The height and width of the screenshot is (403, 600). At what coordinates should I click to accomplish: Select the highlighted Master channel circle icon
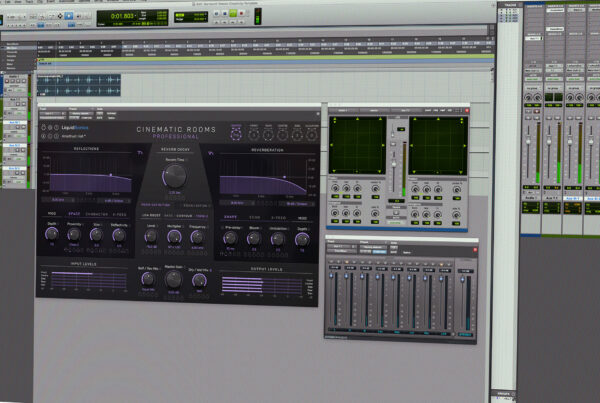pos(236,134)
